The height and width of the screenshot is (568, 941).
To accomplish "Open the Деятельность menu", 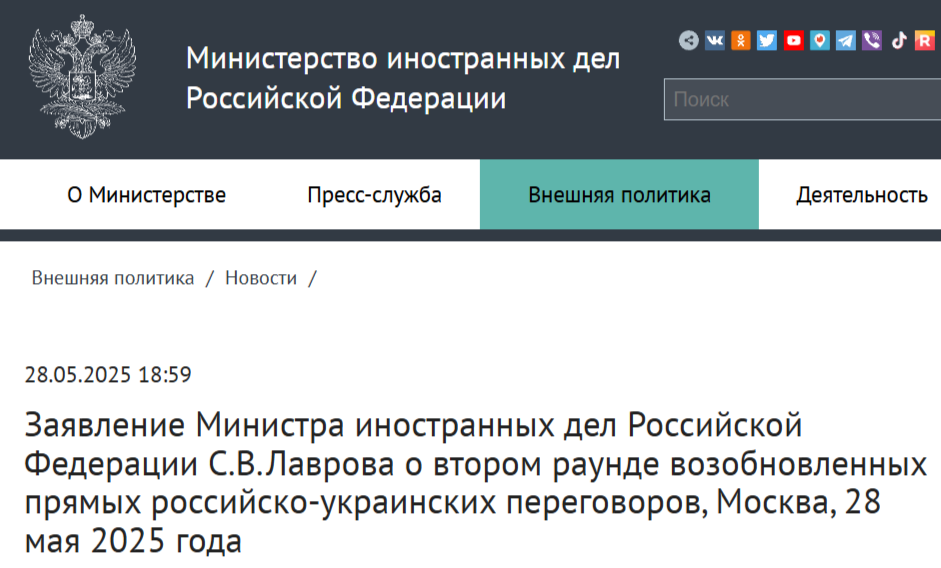I will pos(861,195).
